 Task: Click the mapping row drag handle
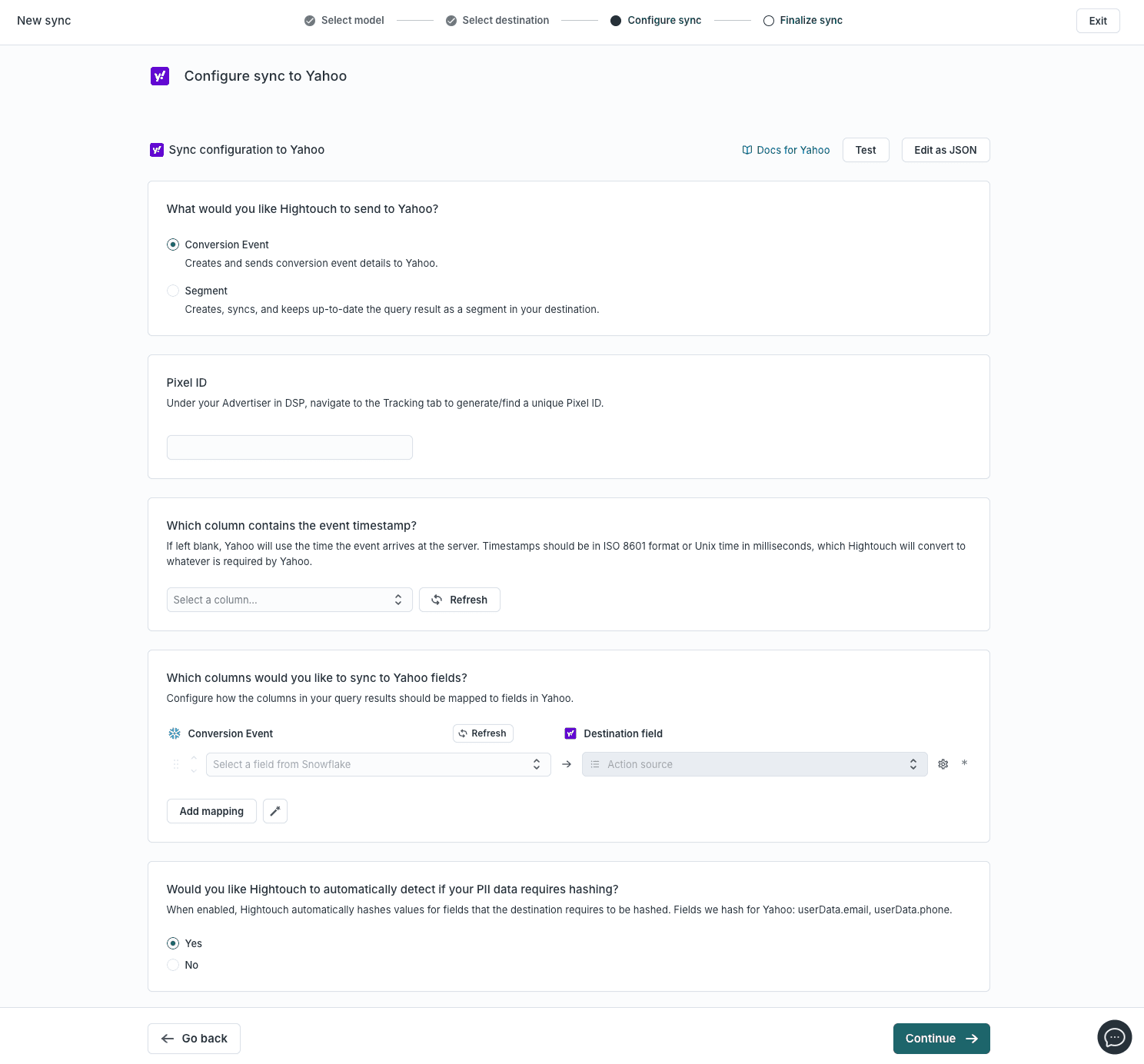[175, 763]
